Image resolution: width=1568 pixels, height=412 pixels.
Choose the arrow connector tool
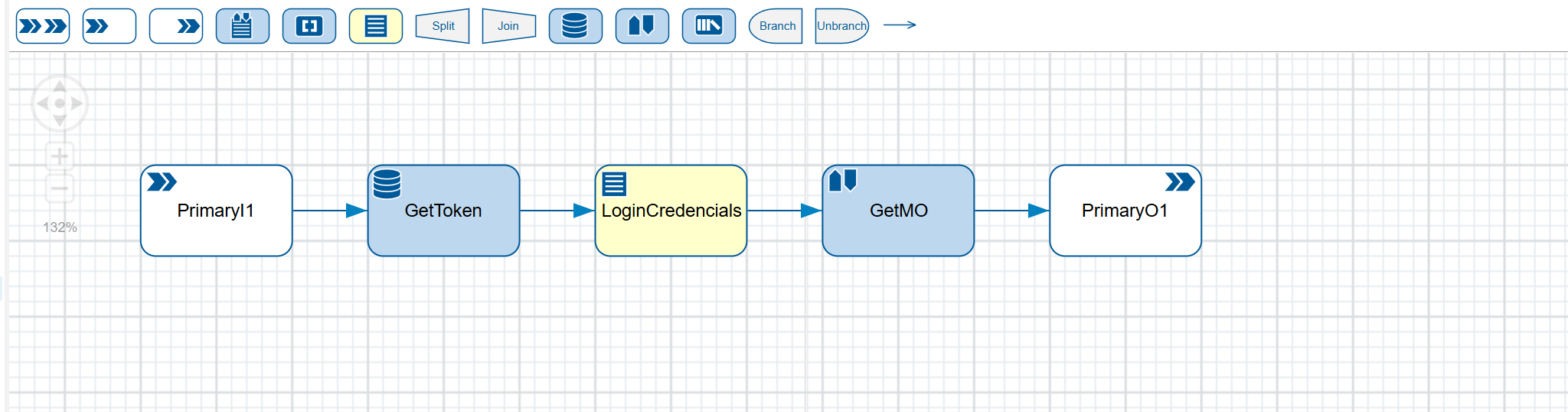[900, 25]
